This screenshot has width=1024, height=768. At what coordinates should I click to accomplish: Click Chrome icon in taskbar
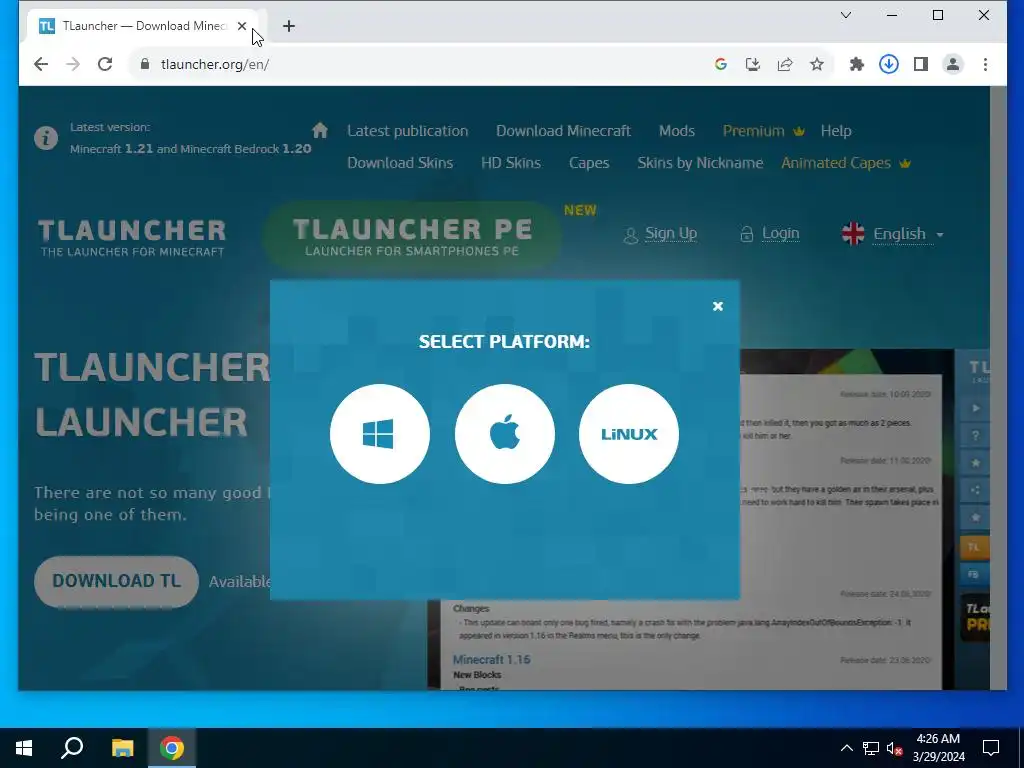point(172,748)
